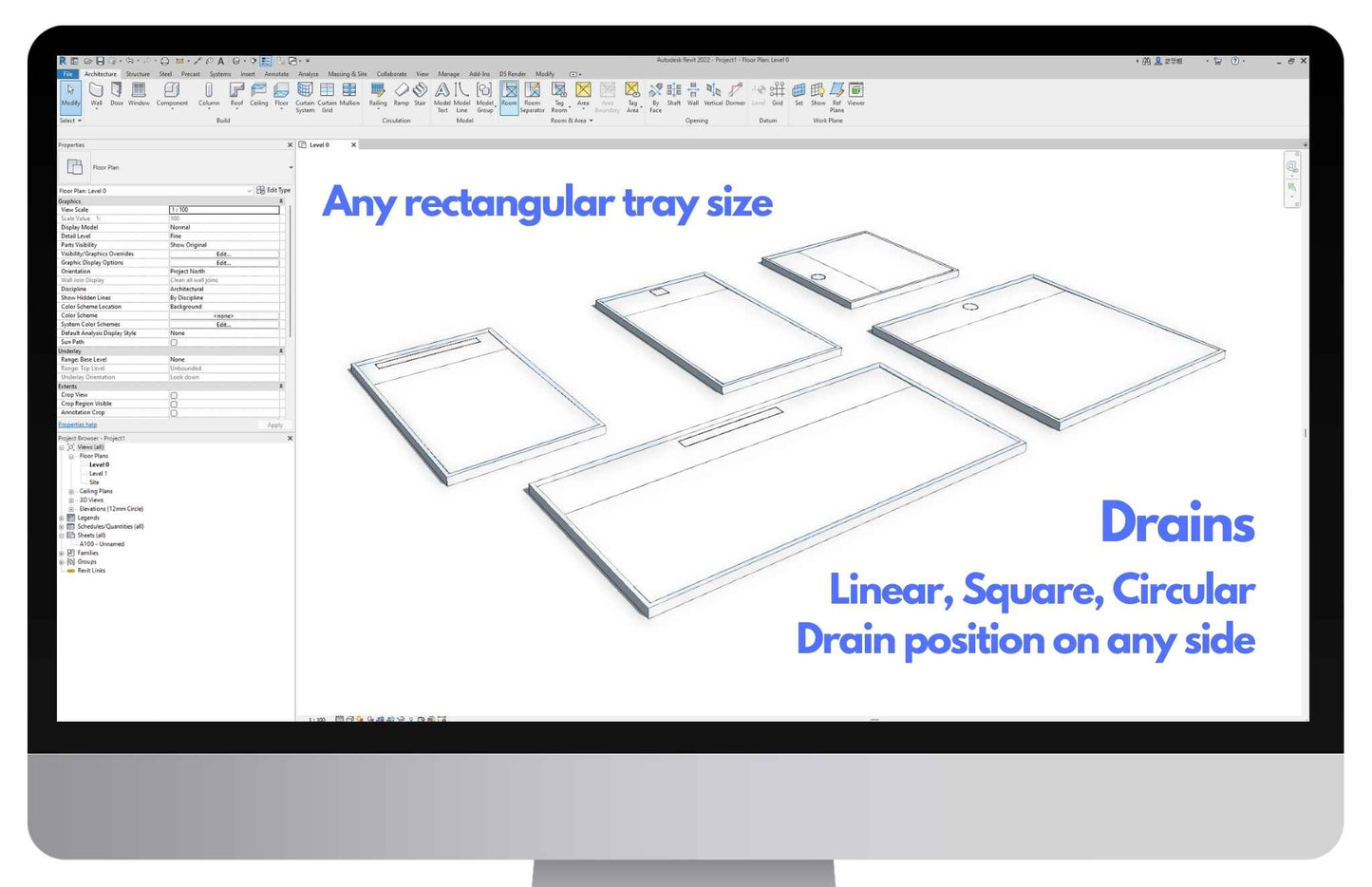Enable the Sun Path checkbox
The width and height of the screenshot is (1372, 887).
pos(174,342)
